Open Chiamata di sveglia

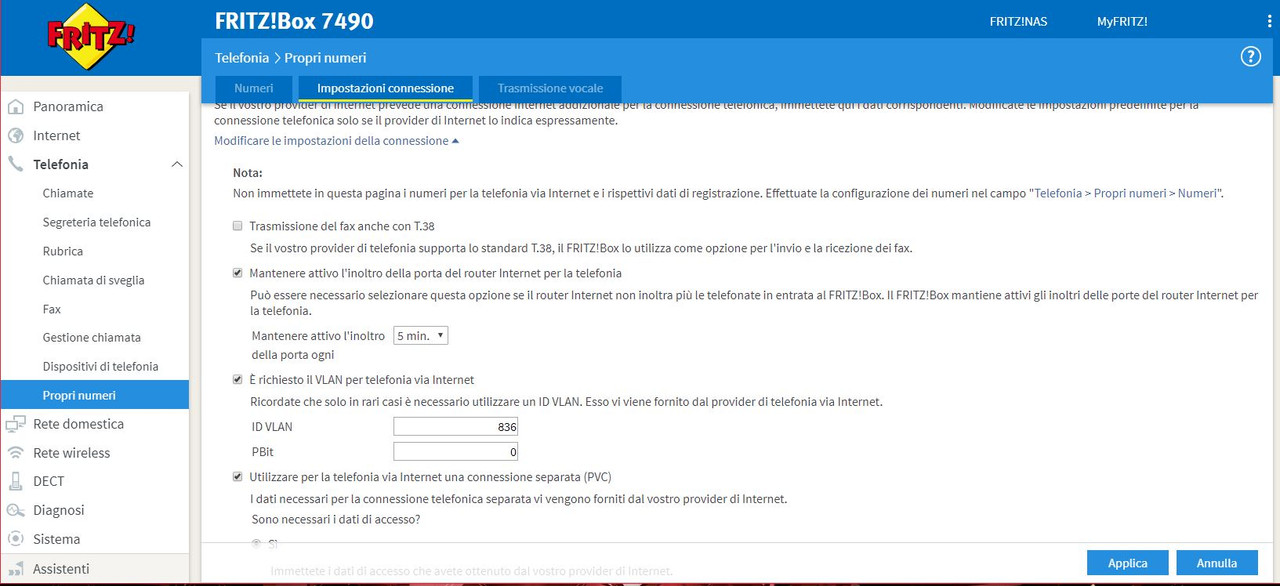(95, 280)
